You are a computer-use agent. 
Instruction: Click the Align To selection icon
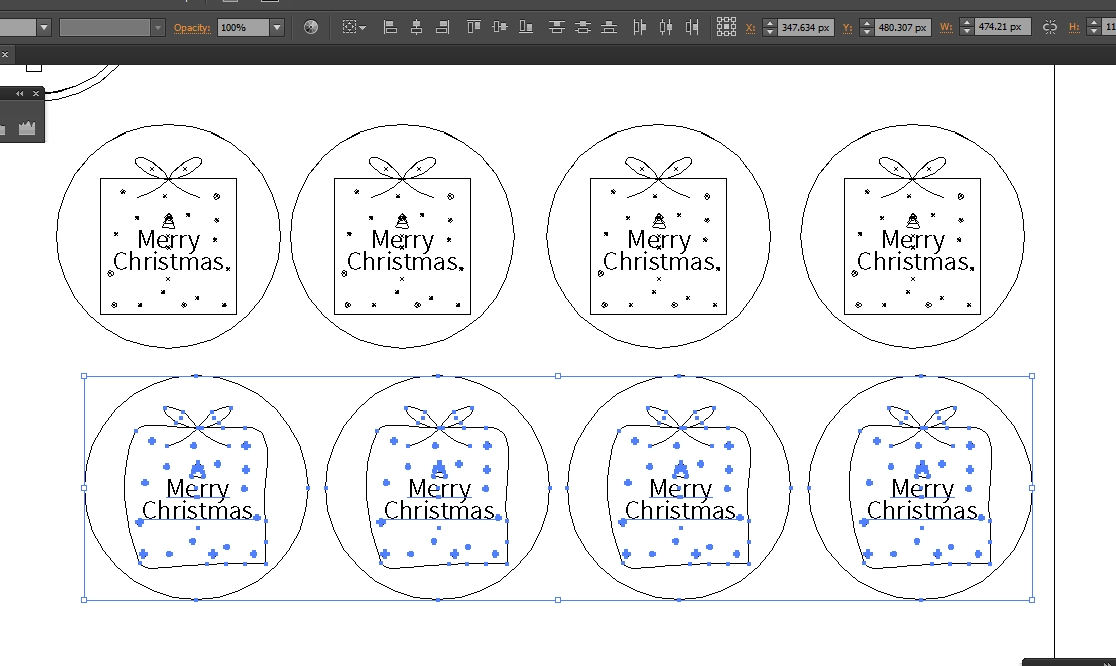click(349, 28)
